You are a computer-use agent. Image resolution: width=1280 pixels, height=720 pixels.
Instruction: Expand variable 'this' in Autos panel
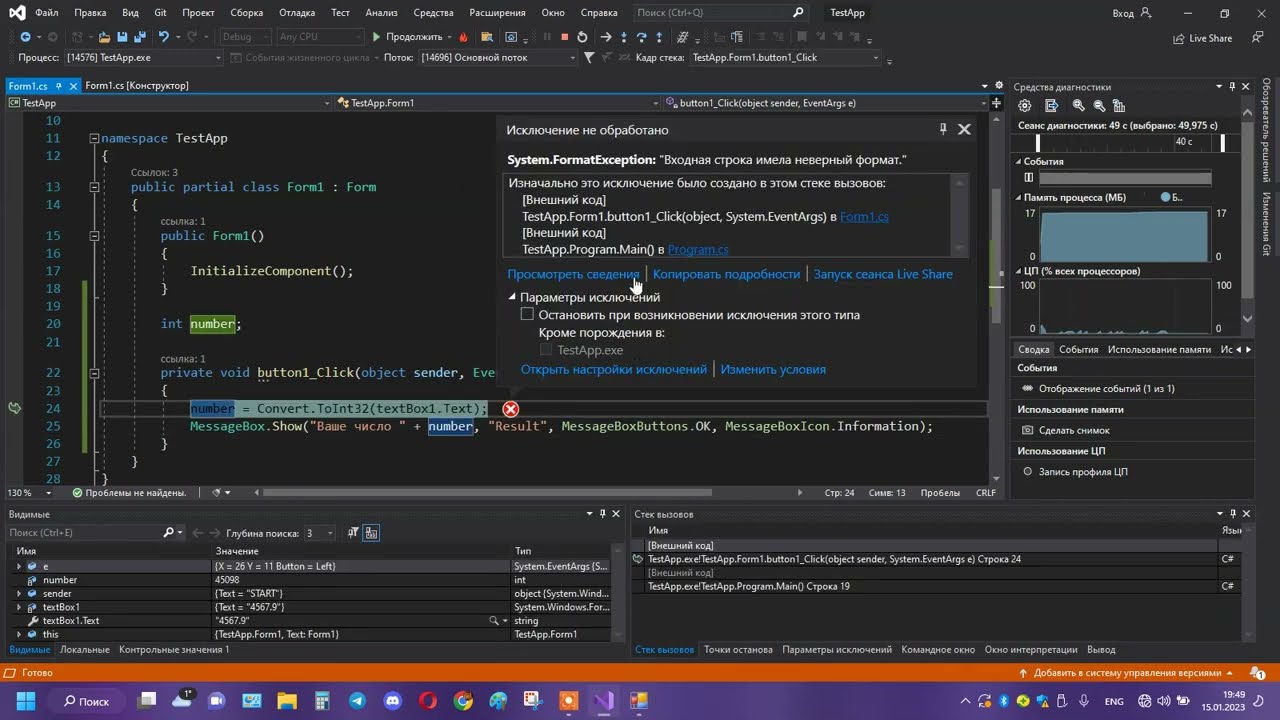tap(19, 635)
